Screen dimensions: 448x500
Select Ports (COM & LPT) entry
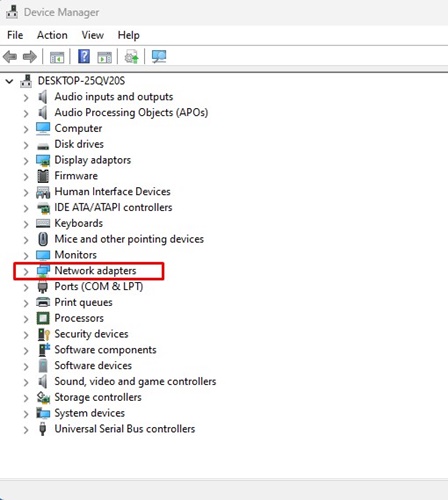tap(99, 286)
